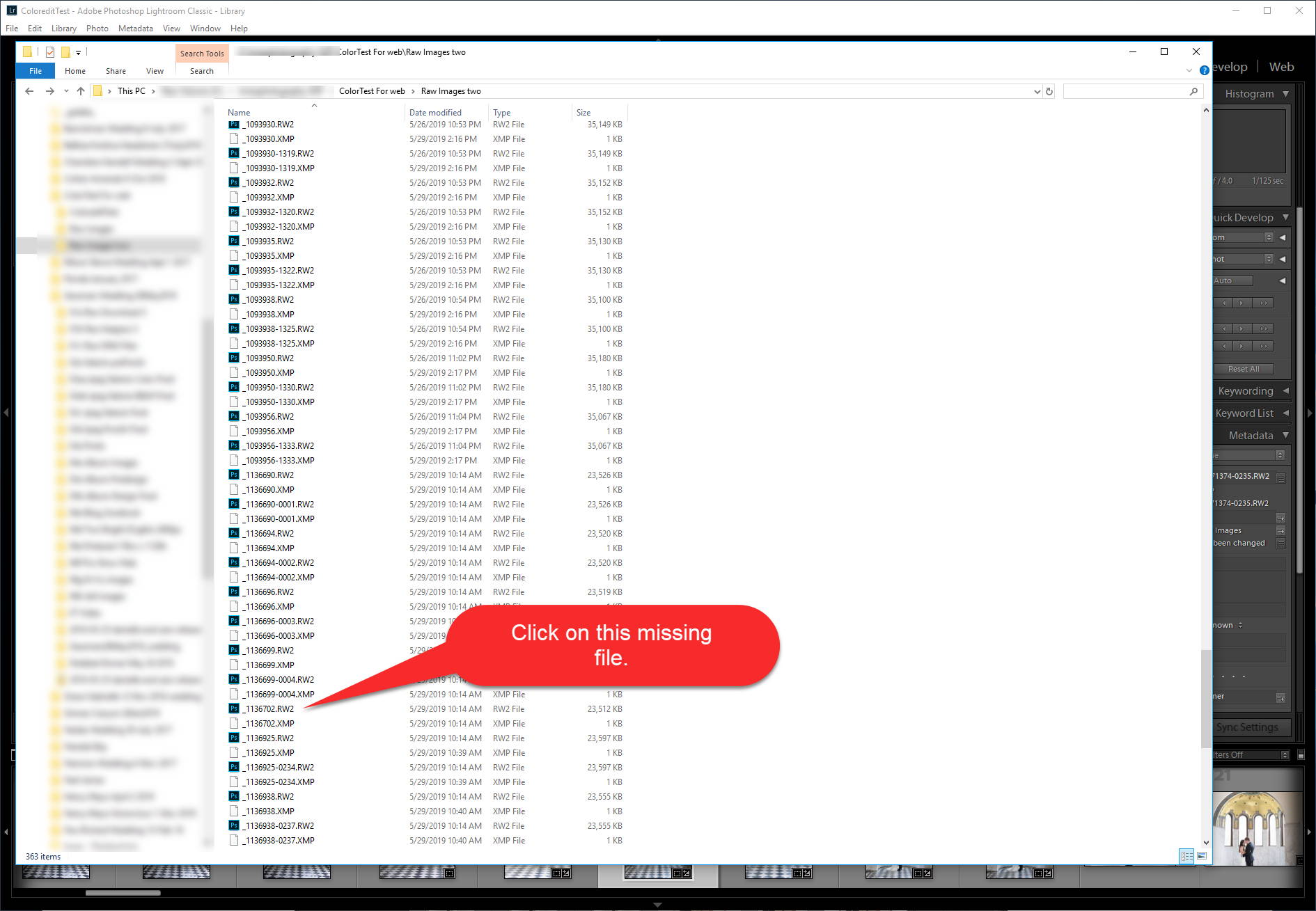Open the View ribbon tab in Explorer
Image resolution: width=1316 pixels, height=911 pixels.
click(x=155, y=71)
